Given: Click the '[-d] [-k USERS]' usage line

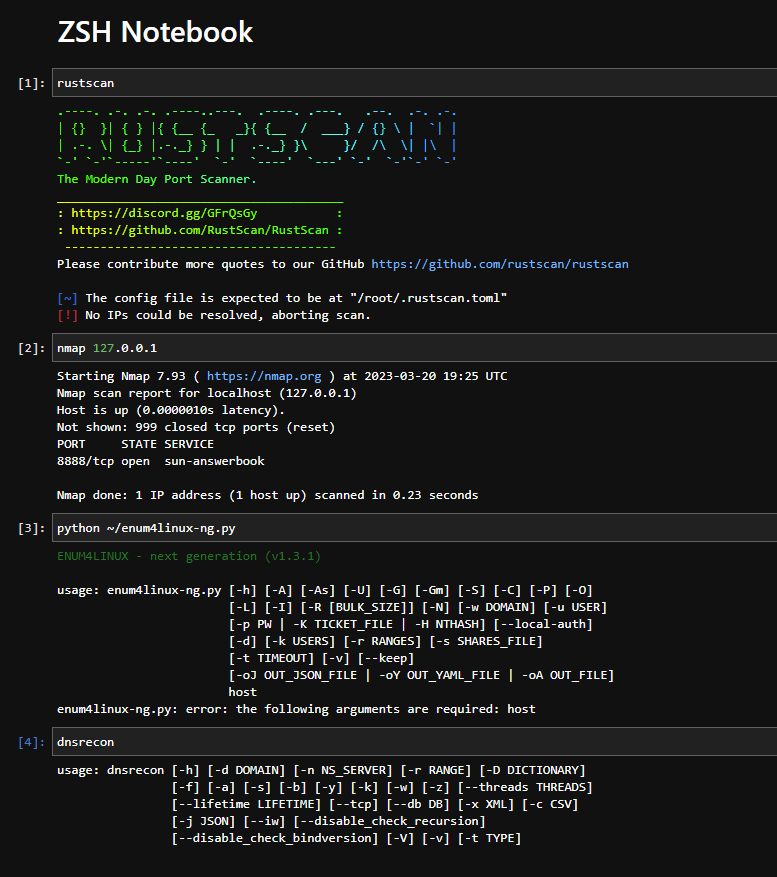Looking at the screenshot, I should coord(385,641).
